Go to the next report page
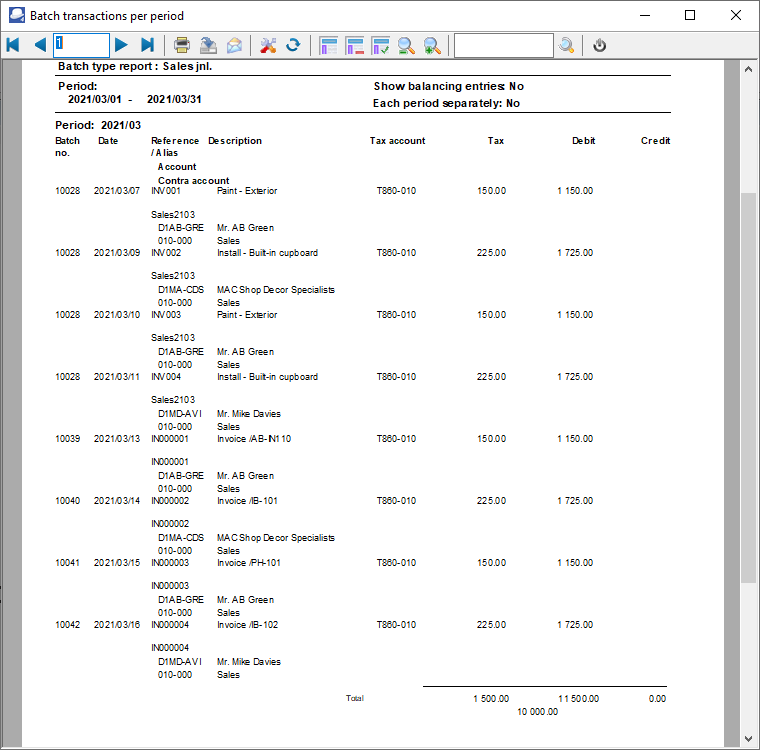The height and width of the screenshot is (750, 760). coord(121,45)
